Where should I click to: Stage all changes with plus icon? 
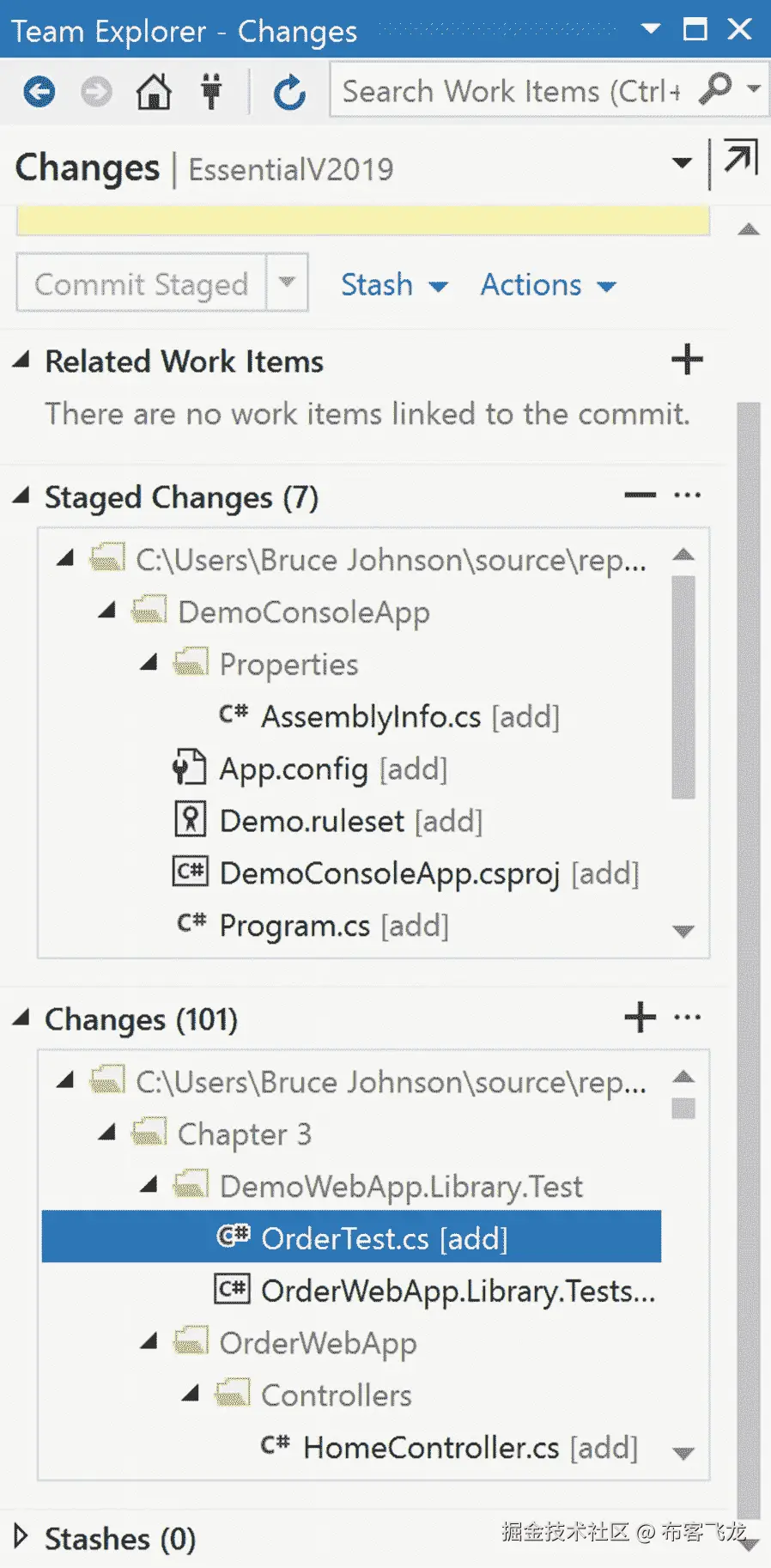[x=640, y=1018]
